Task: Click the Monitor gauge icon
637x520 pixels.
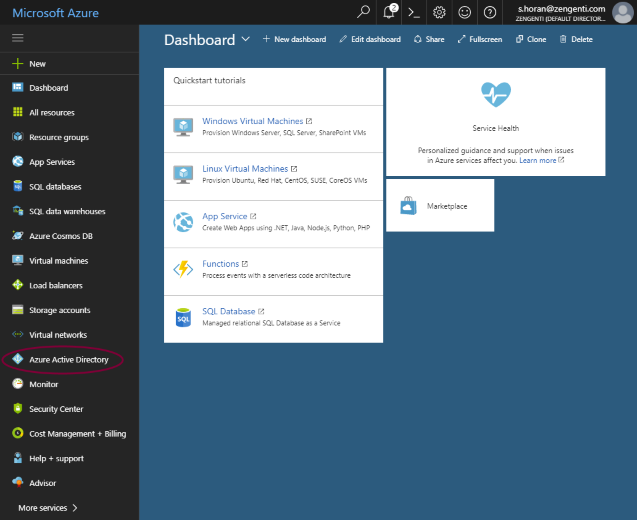Action: 17,384
